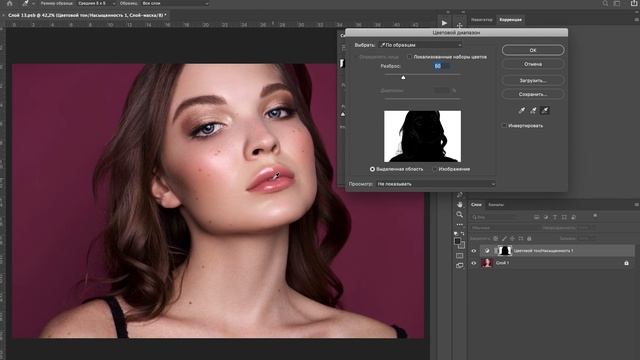Viewport: 640px width, 360px height.
Task: Select the Выделенная область radio button
Action: coord(372,169)
